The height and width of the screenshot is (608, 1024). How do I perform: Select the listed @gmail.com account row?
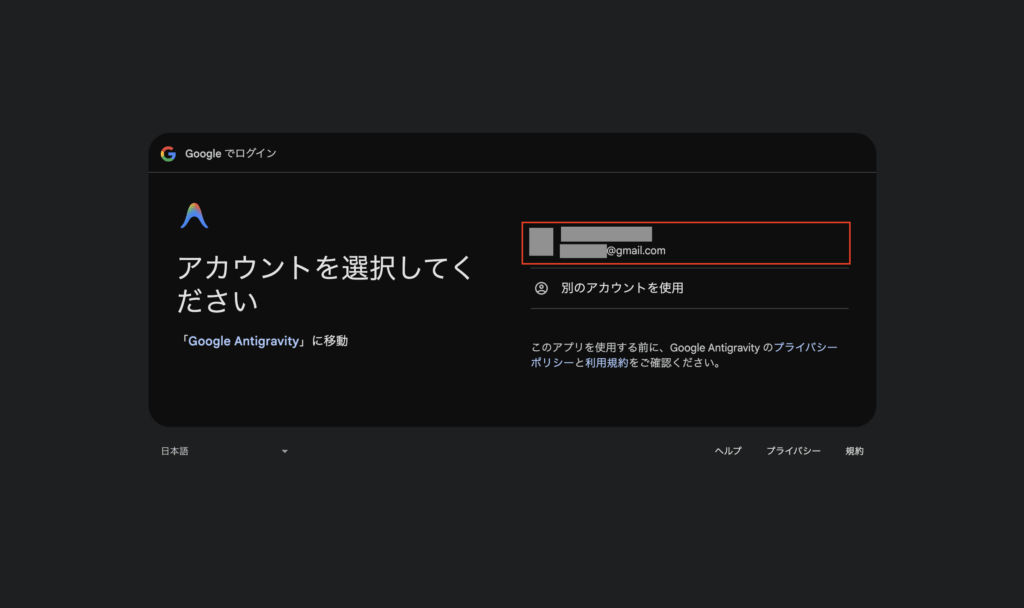pyautogui.click(x=686, y=243)
